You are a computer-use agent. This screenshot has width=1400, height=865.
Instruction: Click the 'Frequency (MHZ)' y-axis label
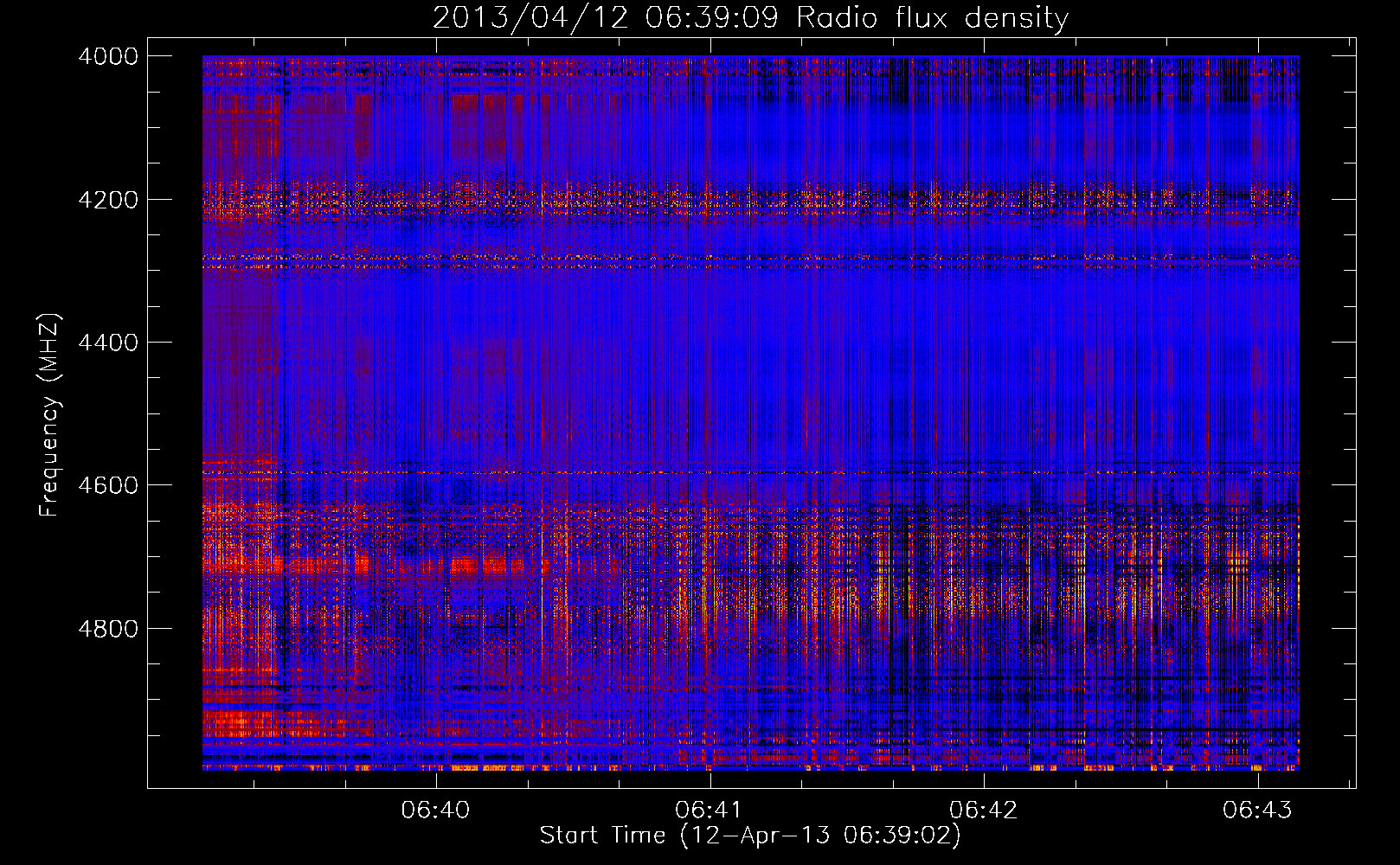tap(50, 415)
